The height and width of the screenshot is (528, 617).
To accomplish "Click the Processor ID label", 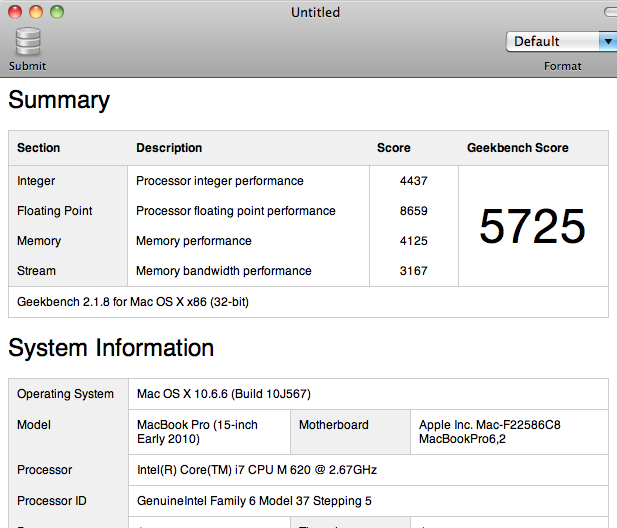I will point(52,501).
